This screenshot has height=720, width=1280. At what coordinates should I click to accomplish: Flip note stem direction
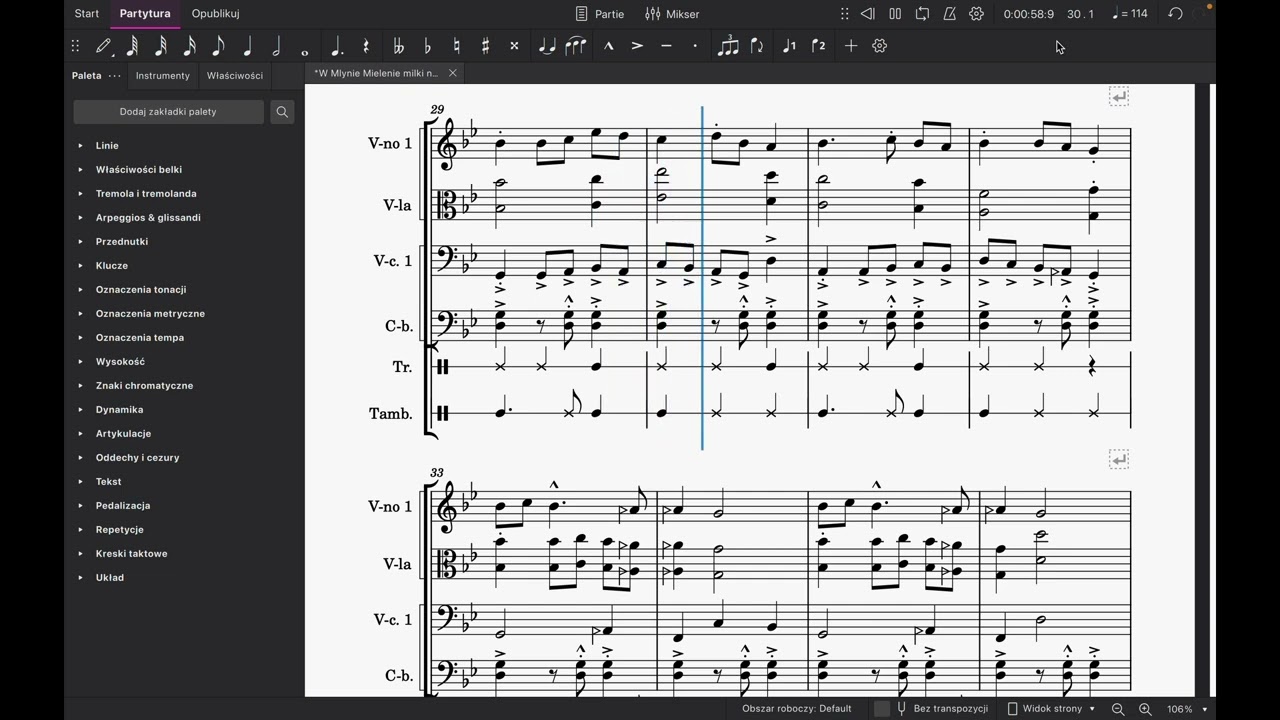coord(757,46)
